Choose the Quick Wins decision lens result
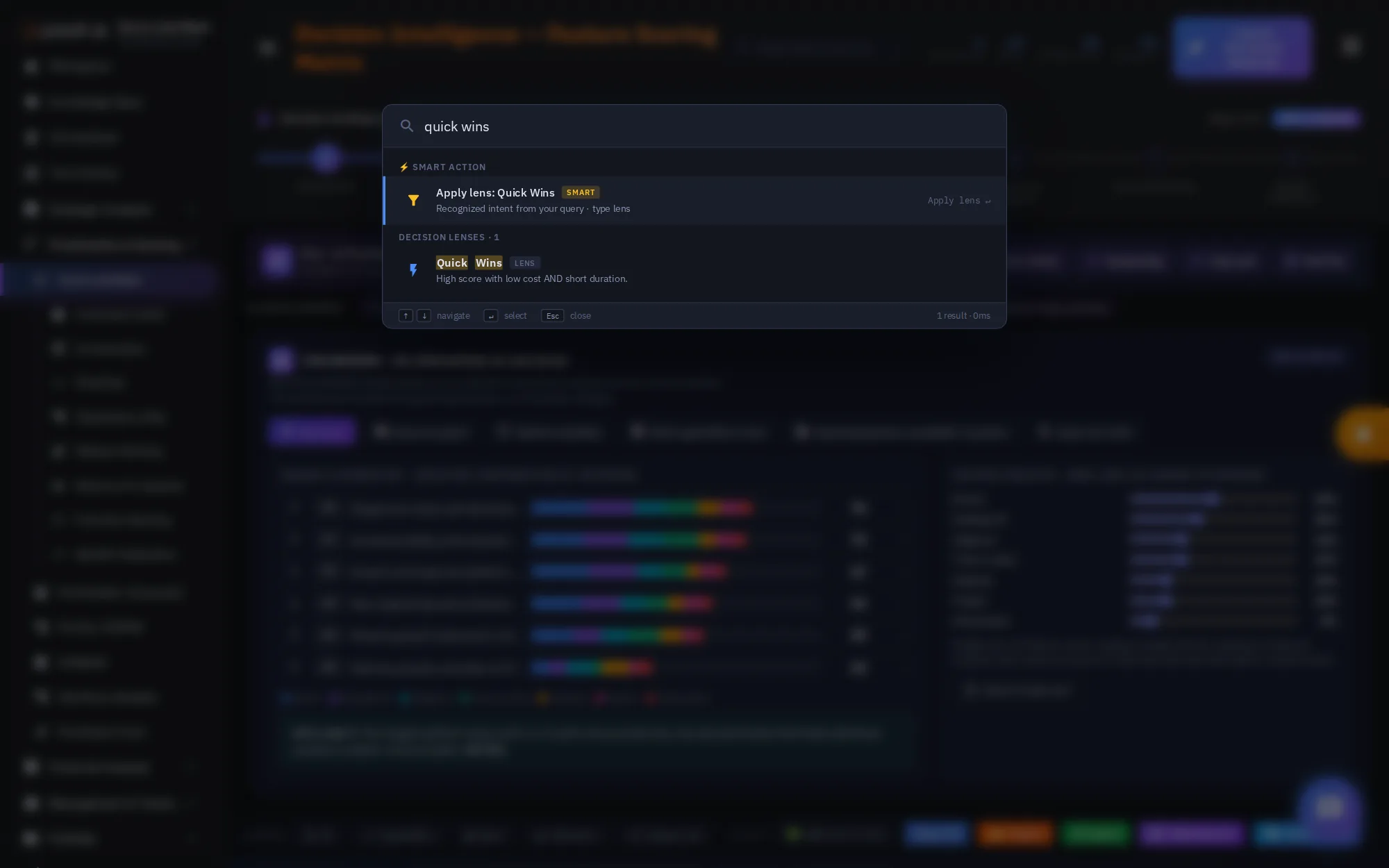 pyautogui.click(x=694, y=270)
